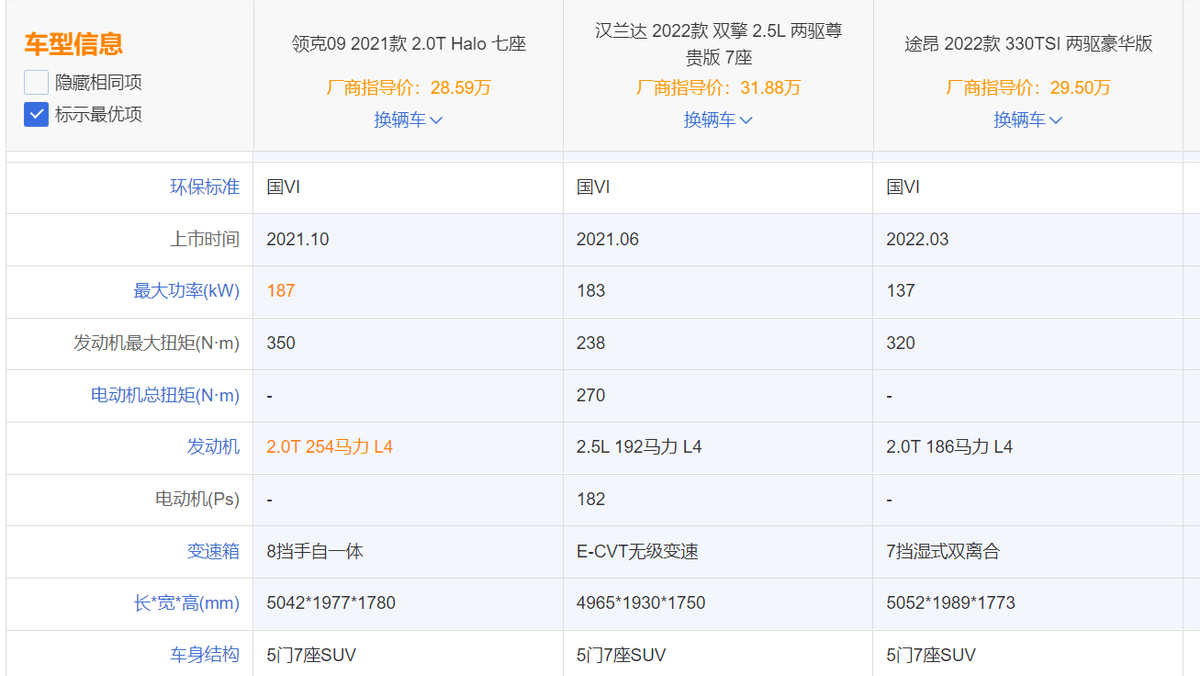Click the 汉兰达 2022款 双擎 model title
The height and width of the screenshot is (676, 1200).
(x=718, y=44)
